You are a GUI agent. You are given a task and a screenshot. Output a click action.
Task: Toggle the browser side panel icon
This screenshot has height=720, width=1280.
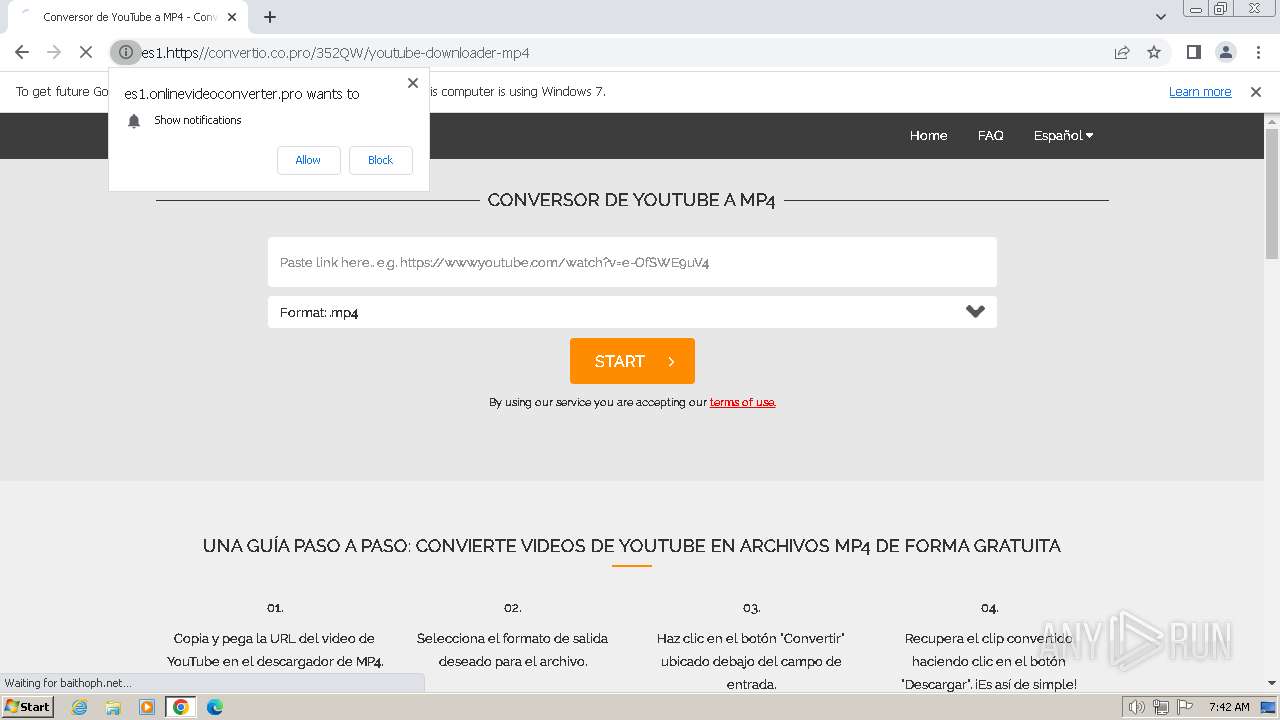(1194, 52)
